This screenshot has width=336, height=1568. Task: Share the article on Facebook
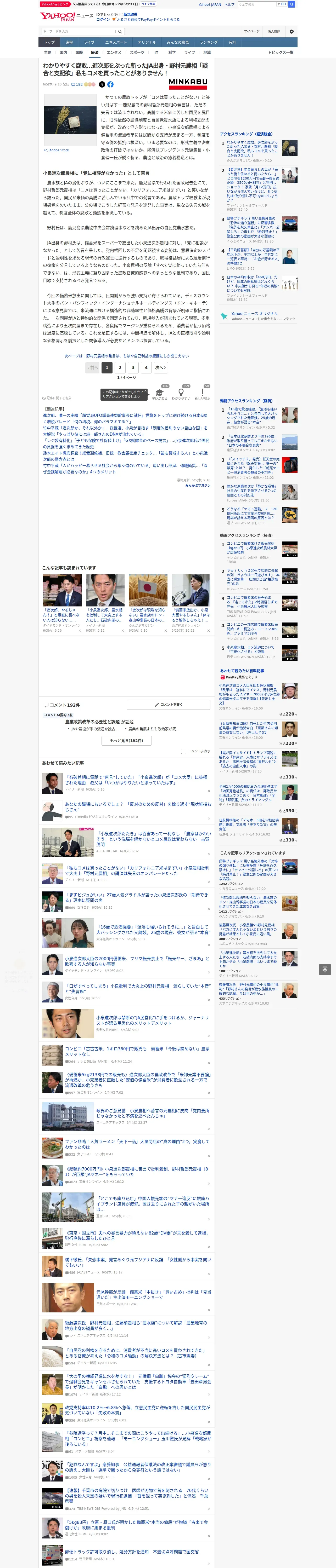tap(110, 85)
